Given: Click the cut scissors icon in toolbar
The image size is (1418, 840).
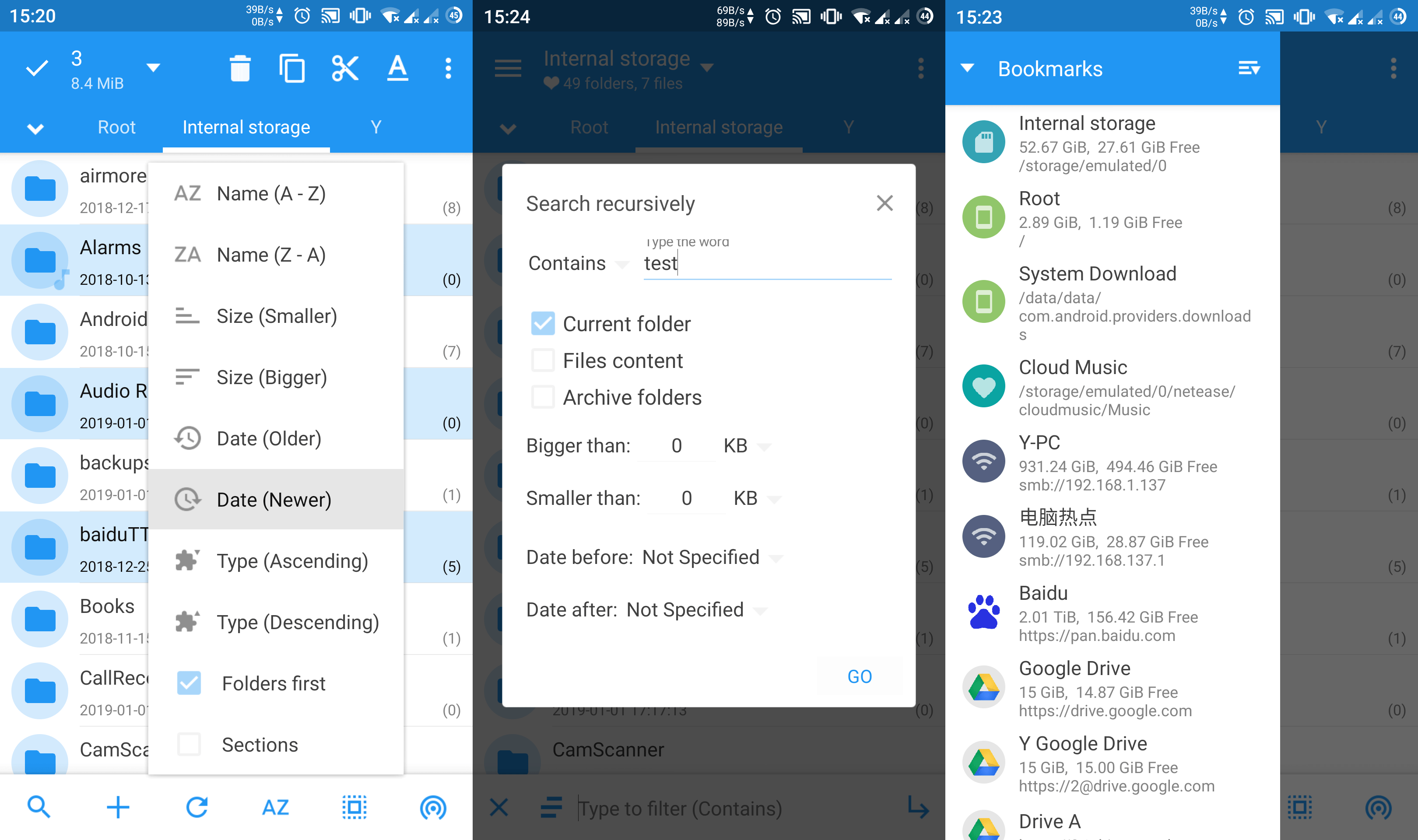Looking at the screenshot, I should click(343, 68).
